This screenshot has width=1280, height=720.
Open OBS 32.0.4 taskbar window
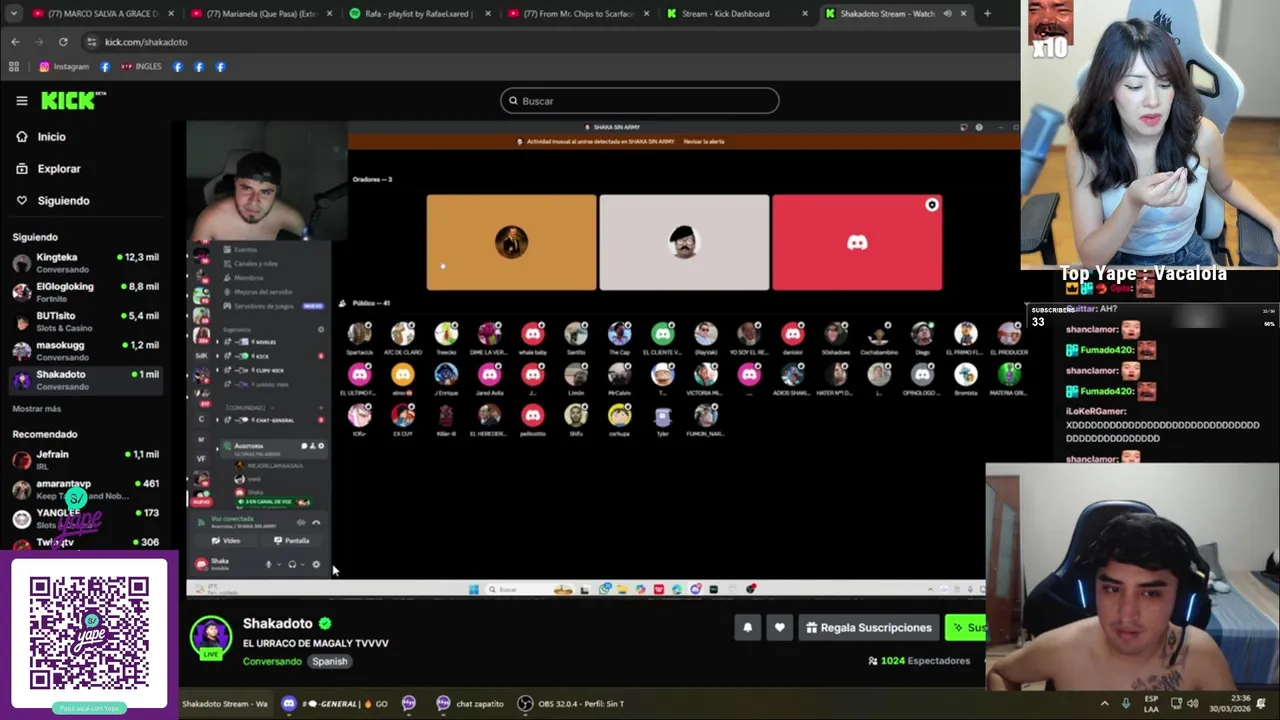tap(570, 704)
